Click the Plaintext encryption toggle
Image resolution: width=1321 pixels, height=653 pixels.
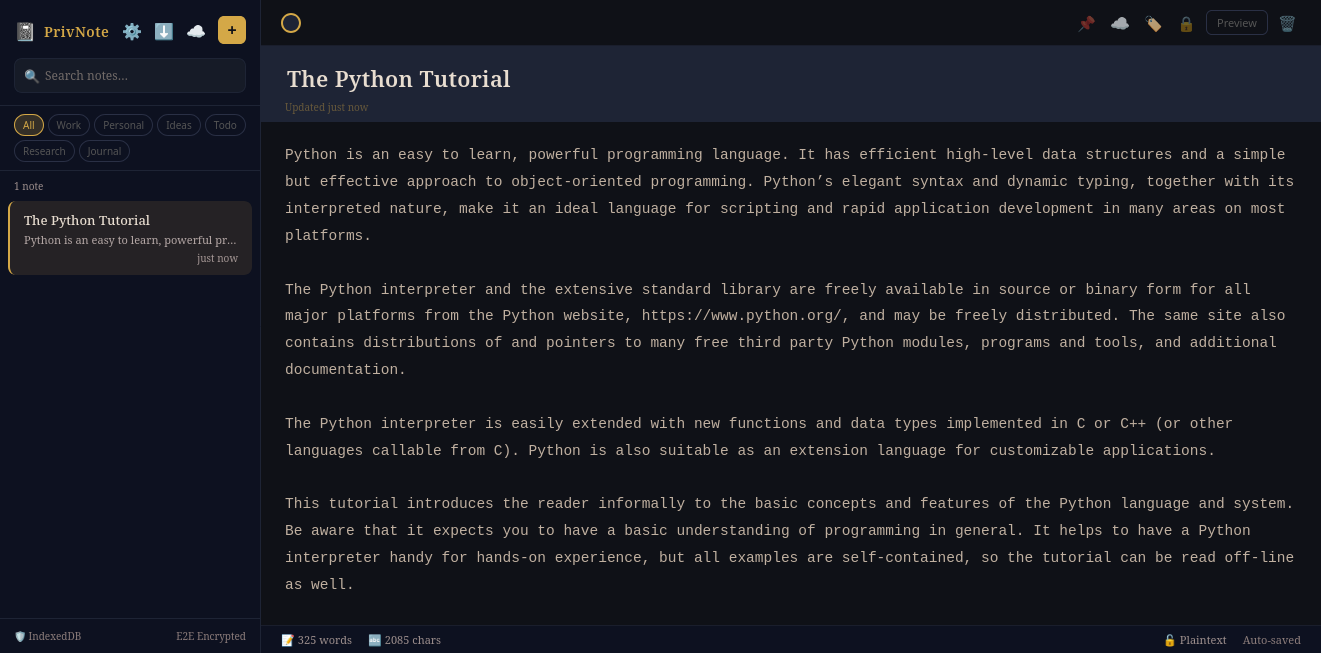click(x=1194, y=640)
